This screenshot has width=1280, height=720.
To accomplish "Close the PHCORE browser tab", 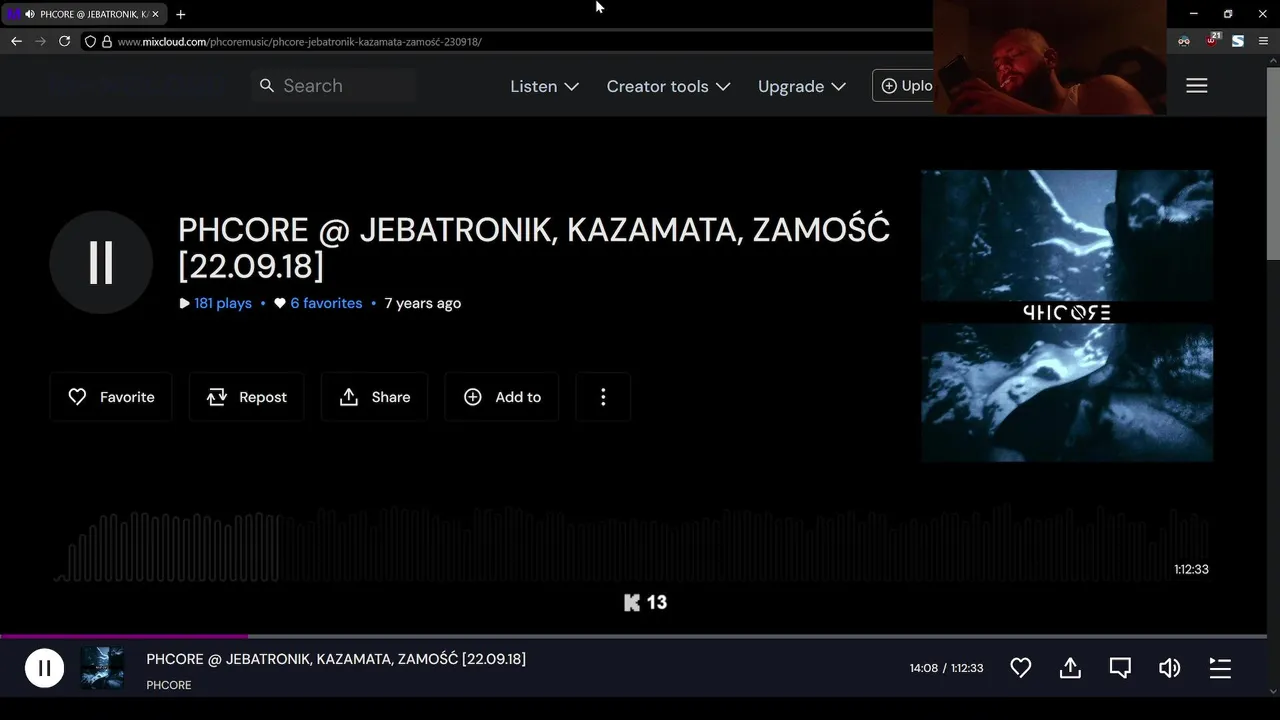I will click(x=155, y=14).
